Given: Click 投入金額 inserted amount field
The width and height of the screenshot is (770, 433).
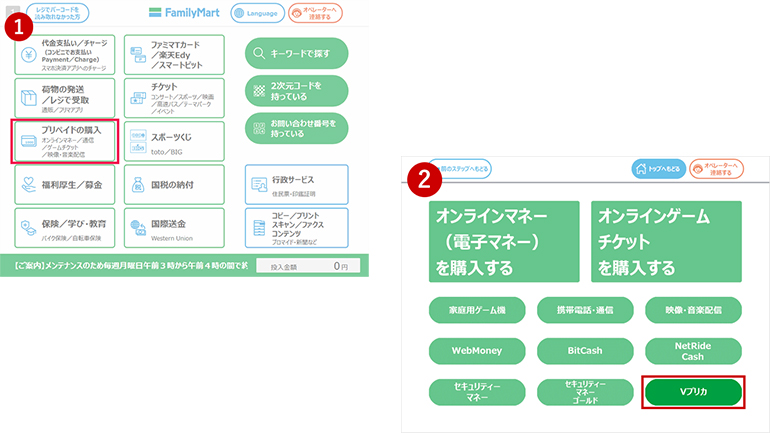Looking at the screenshot, I should [308, 267].
